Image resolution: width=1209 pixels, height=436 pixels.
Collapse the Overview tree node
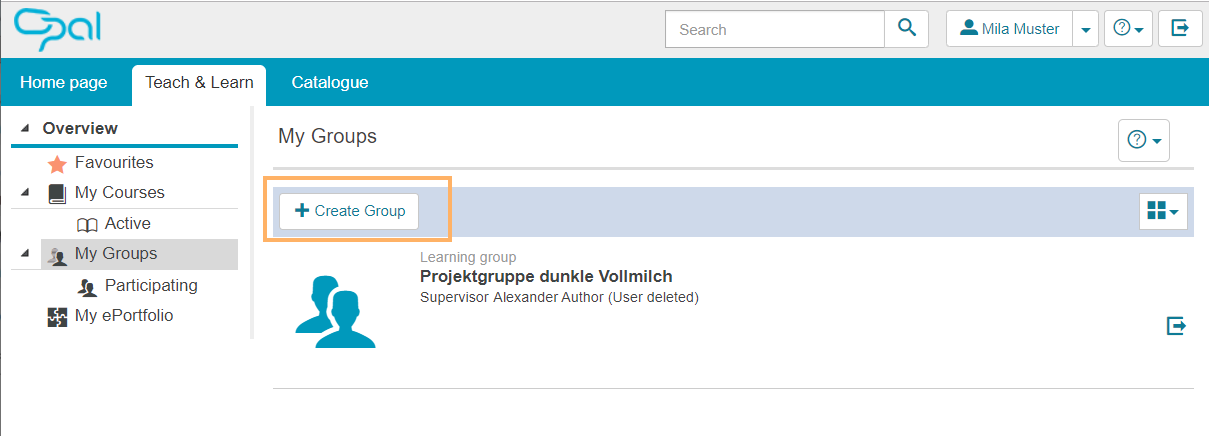24,128
